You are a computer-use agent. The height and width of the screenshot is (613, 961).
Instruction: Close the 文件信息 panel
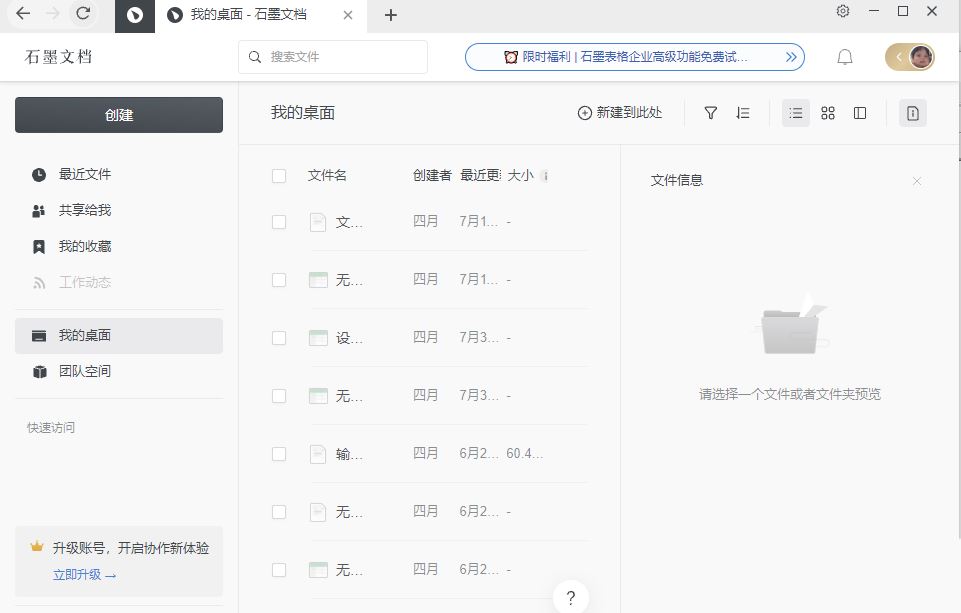(917, 181)
